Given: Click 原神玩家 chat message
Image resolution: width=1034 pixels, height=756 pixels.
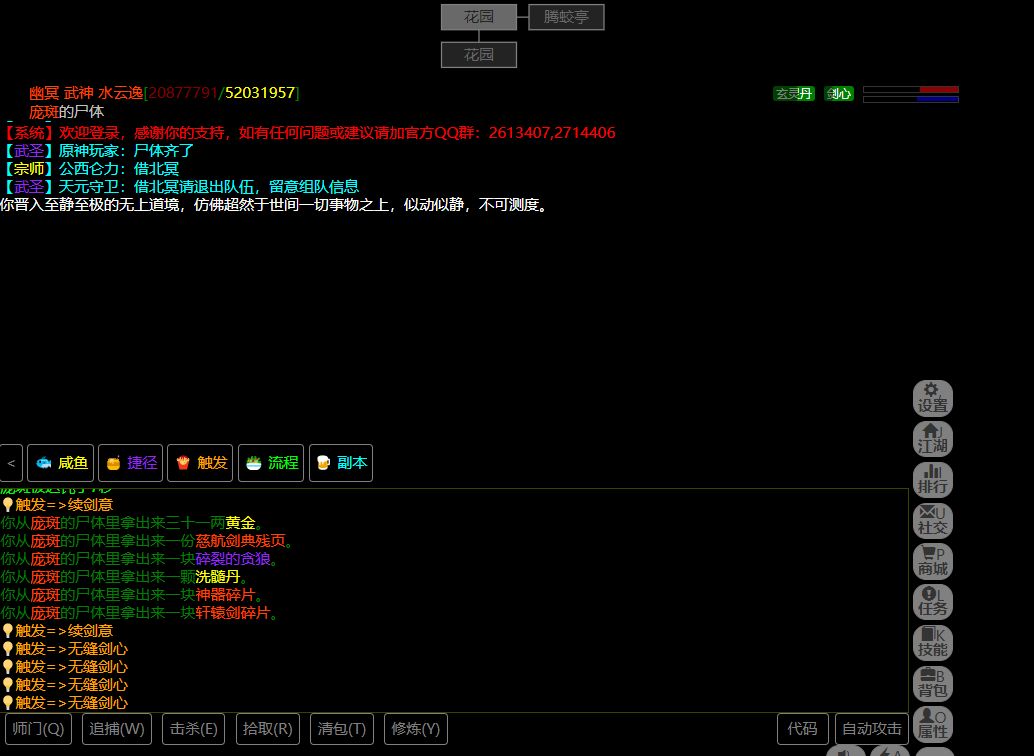Looking at the screenshot, I should click(97, 150).
